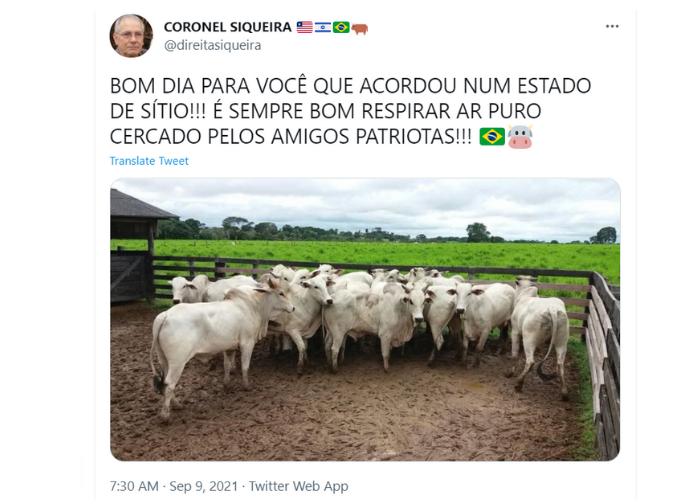Click the Sep 9, 2021 date
This screenshot has width=700, height=500.
203,486
